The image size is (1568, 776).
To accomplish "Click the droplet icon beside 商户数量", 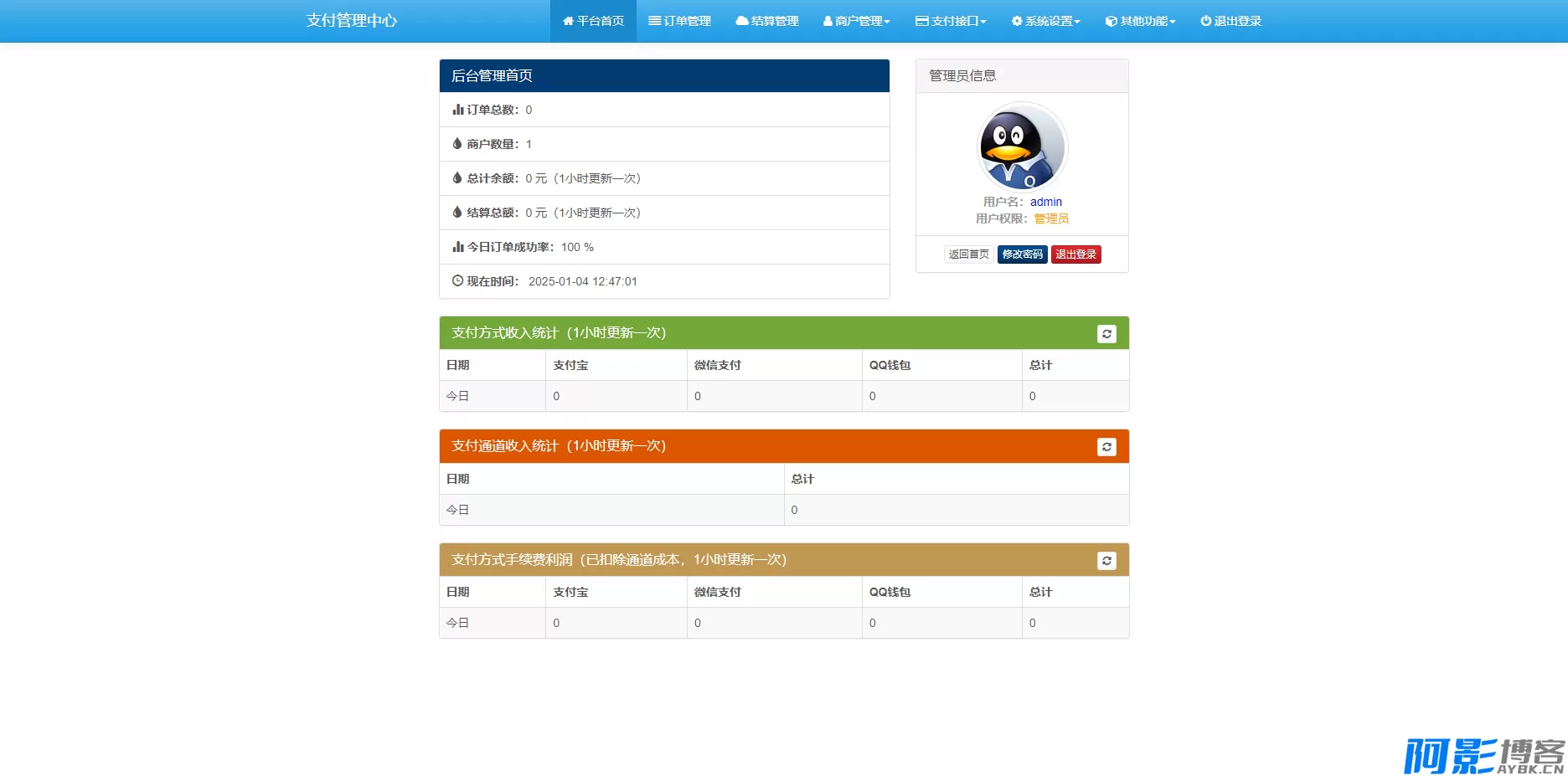I will 457,144.
